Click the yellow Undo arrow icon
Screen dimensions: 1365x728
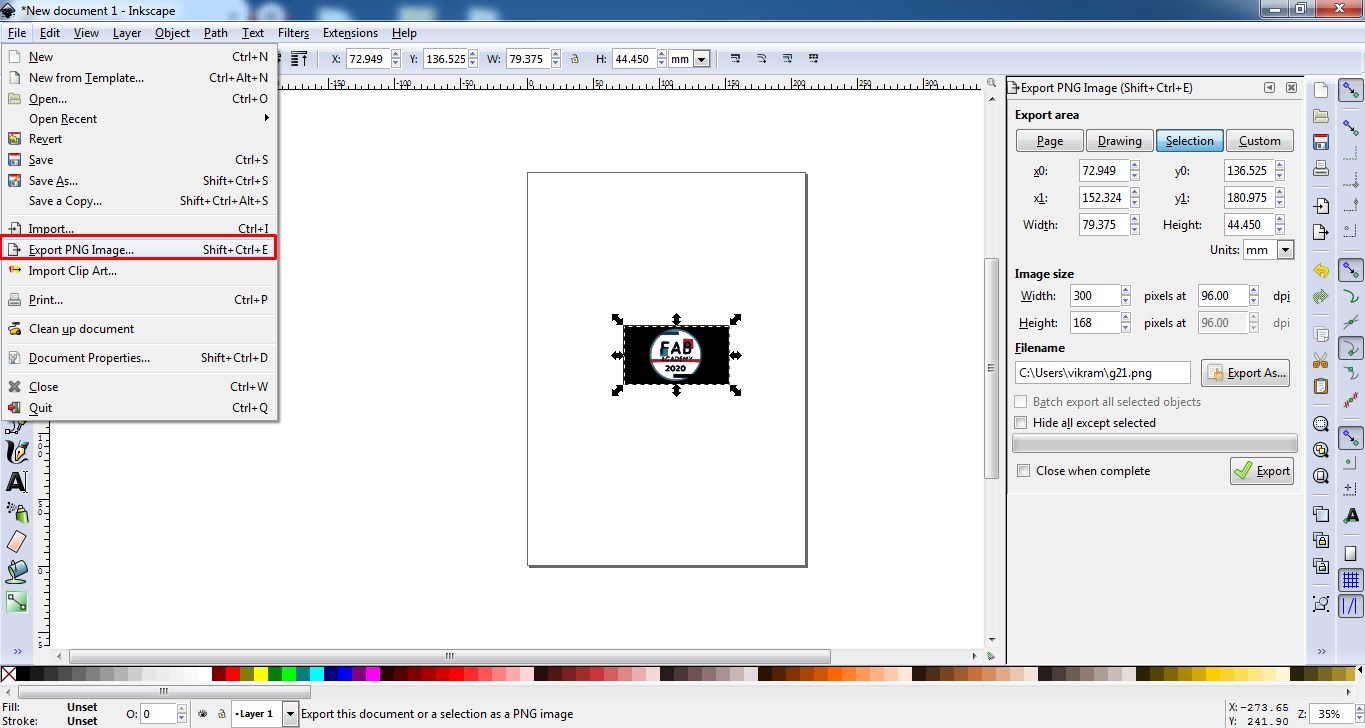pyautogui.click(x=1321, y=271)
